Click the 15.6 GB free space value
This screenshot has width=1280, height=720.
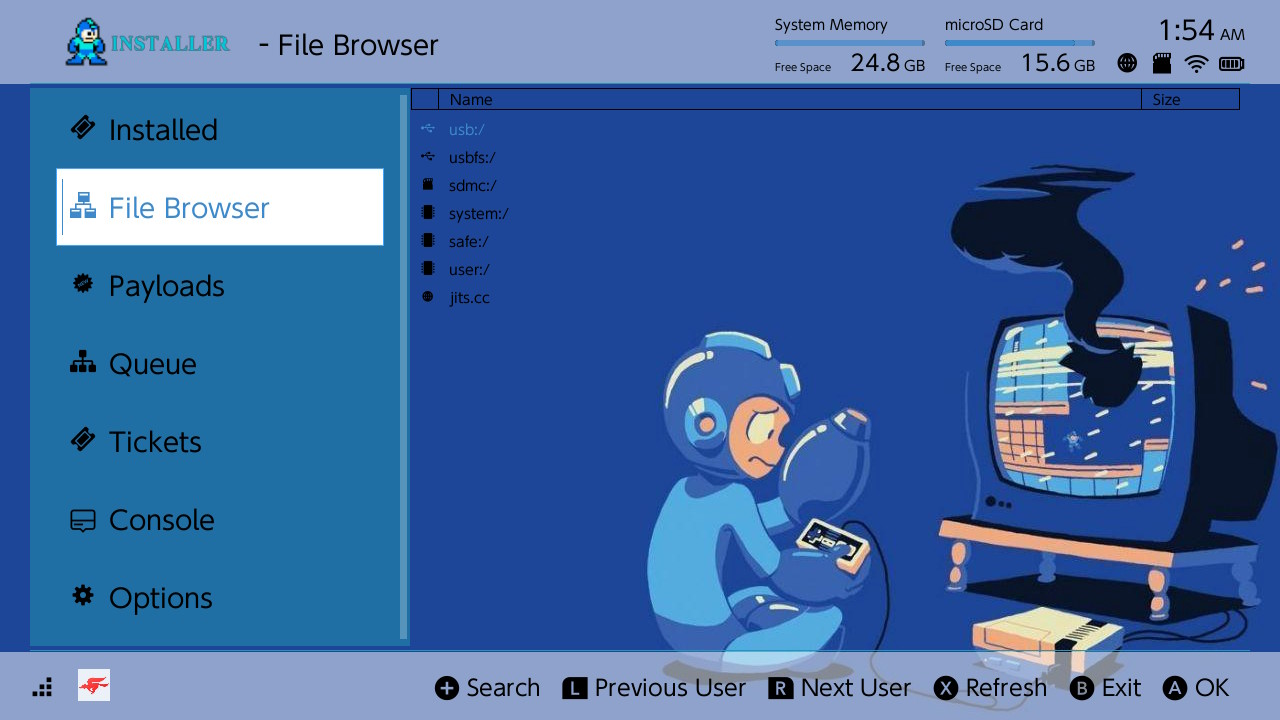(1058, 64)
